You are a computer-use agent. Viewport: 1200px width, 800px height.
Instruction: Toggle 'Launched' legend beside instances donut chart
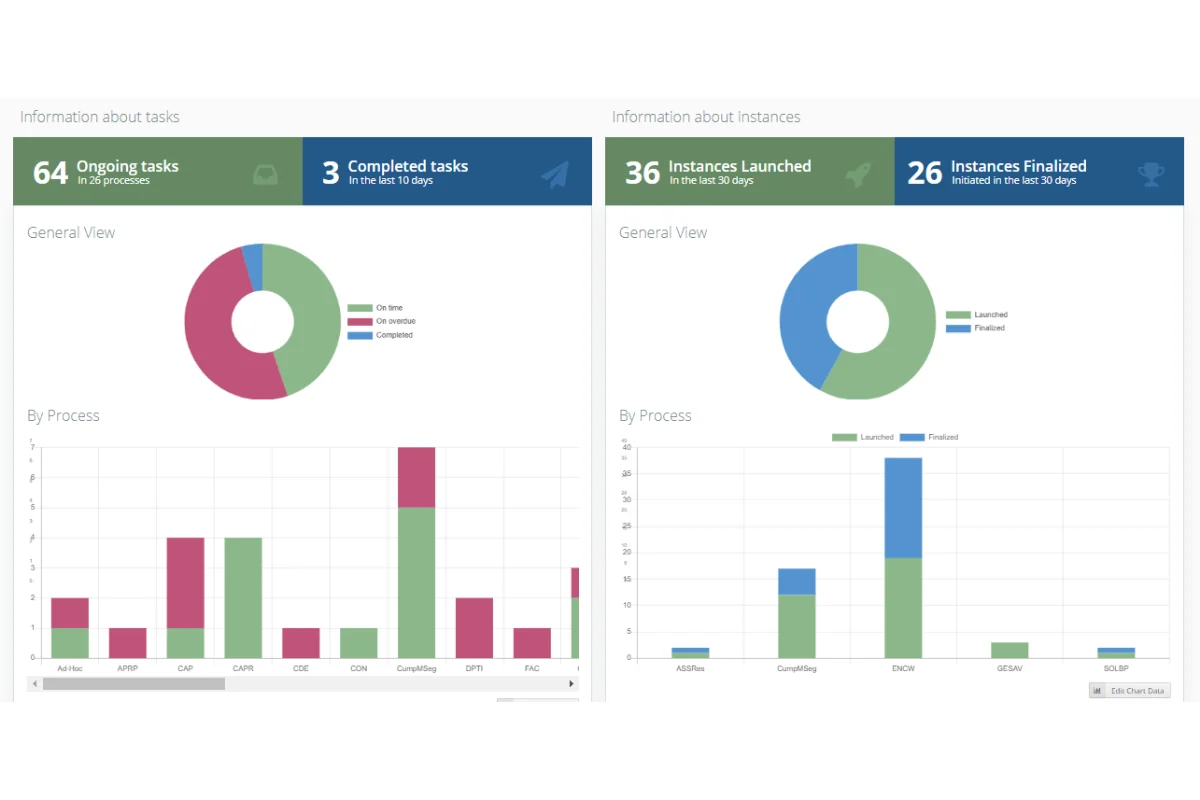click(x=976, y=315)
